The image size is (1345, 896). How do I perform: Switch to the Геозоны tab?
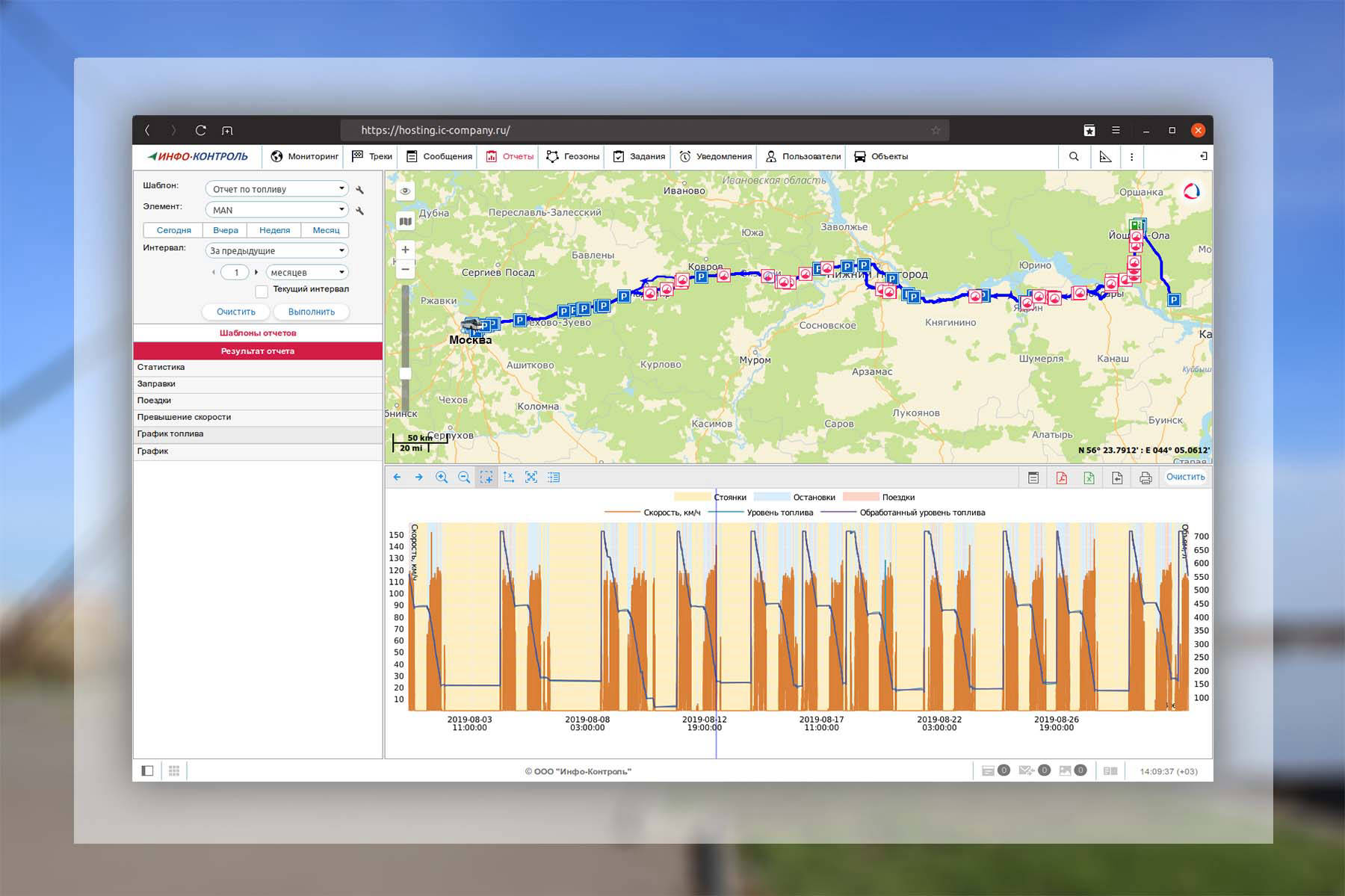pyautogui.click(x=573, y=156)
